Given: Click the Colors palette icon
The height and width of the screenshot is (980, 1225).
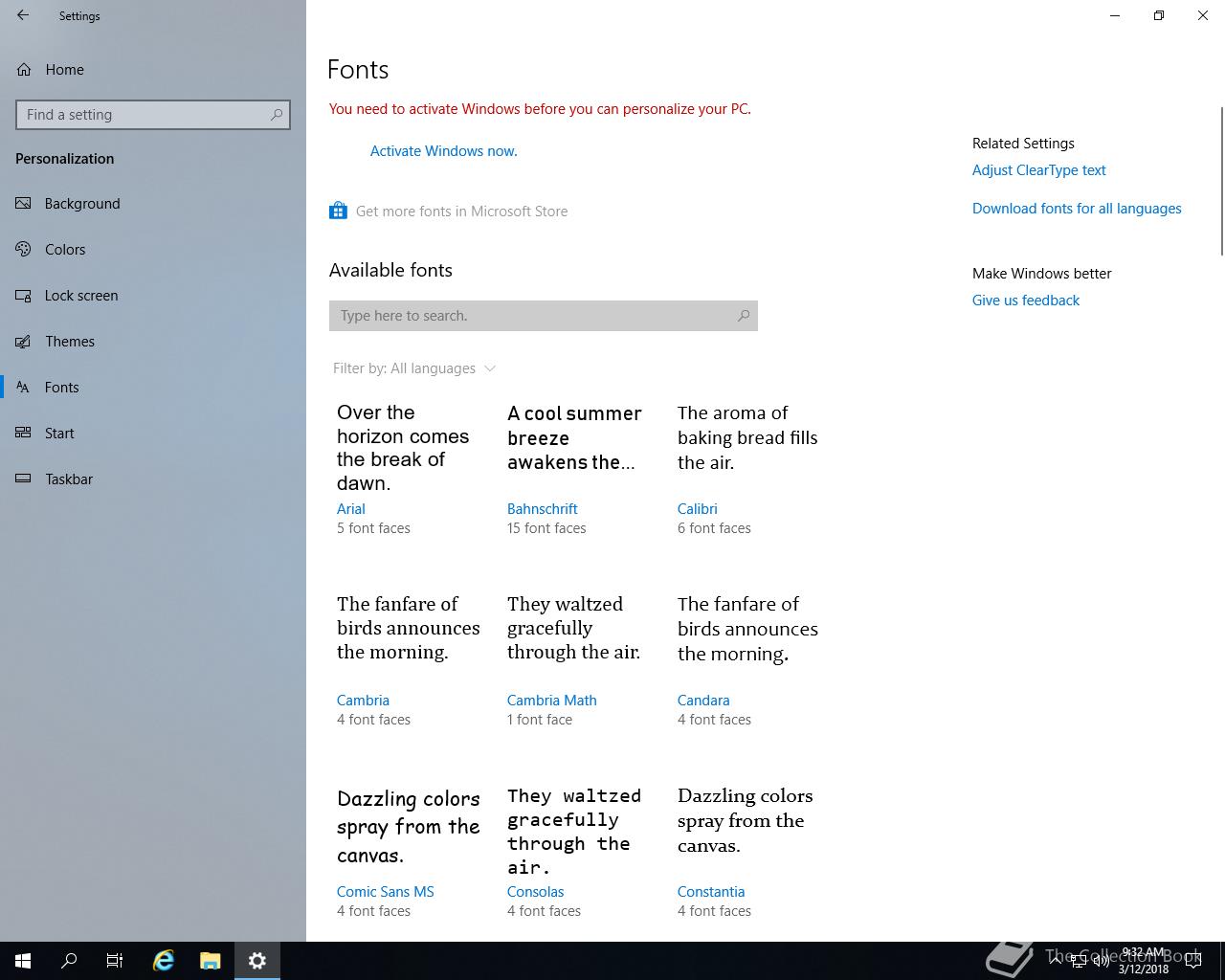Looking at the screenshot, I should click(23, 249).
